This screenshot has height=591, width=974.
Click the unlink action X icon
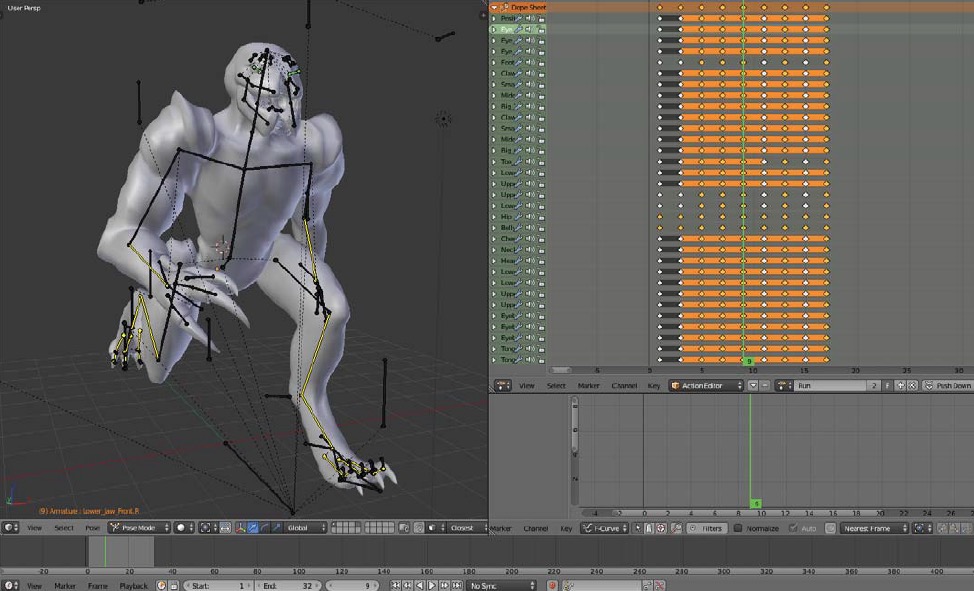pyautogui.click(x=912, y=386)
